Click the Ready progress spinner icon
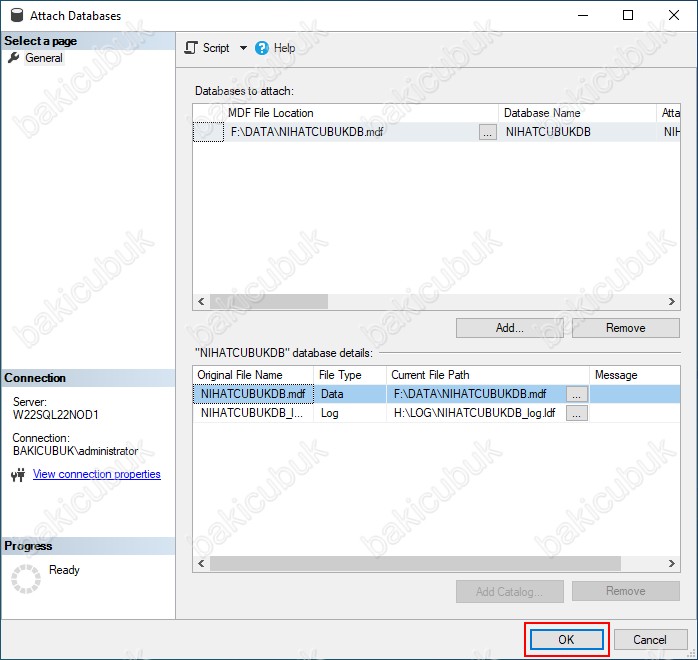Viewport: 698px width, 660px height. click(x=26, y=579)
